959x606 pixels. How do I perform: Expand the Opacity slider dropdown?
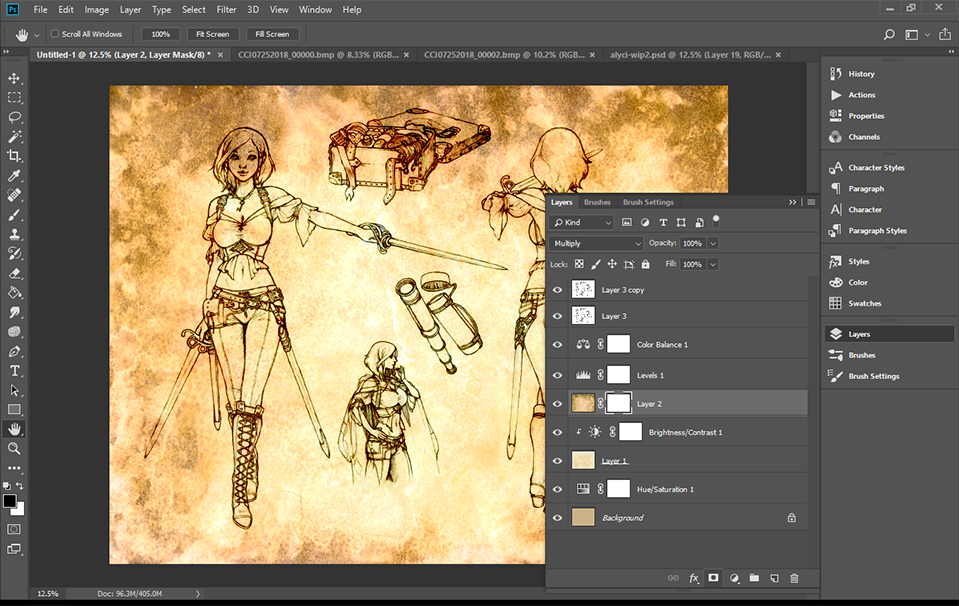pyautogui.click(x=713, y=243)
